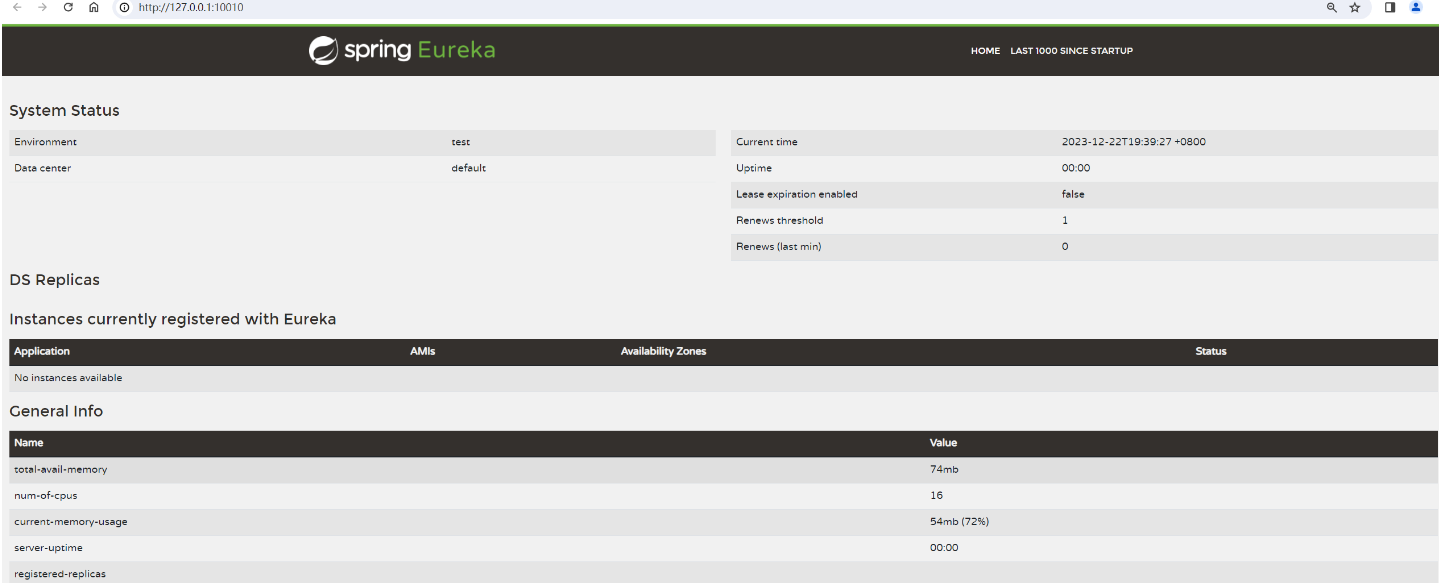Viewport: 1443px width, 583px height.
Task: Select the total-avail-memory row name
Action: (x=60, y=469)
